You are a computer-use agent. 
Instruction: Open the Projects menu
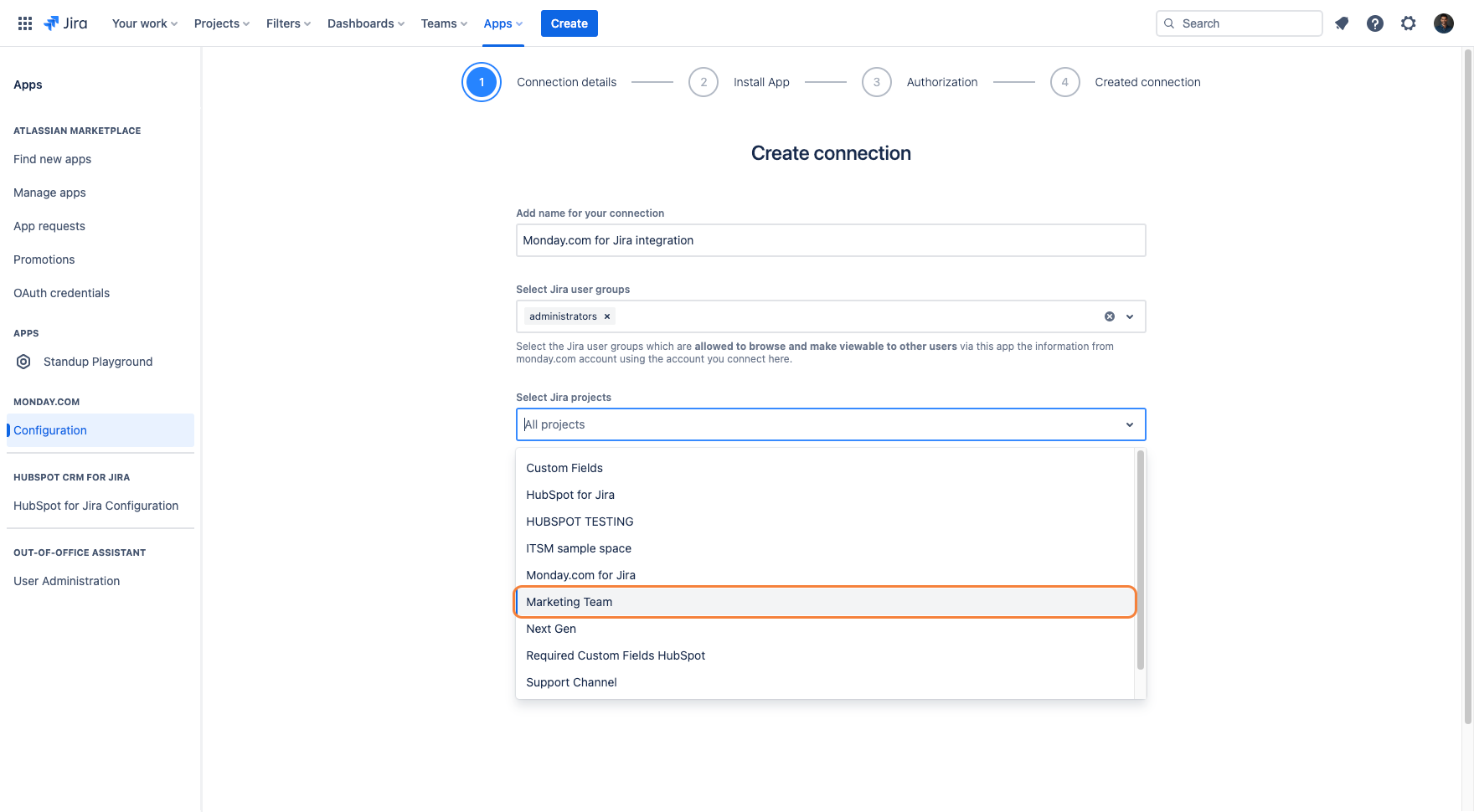222,23
